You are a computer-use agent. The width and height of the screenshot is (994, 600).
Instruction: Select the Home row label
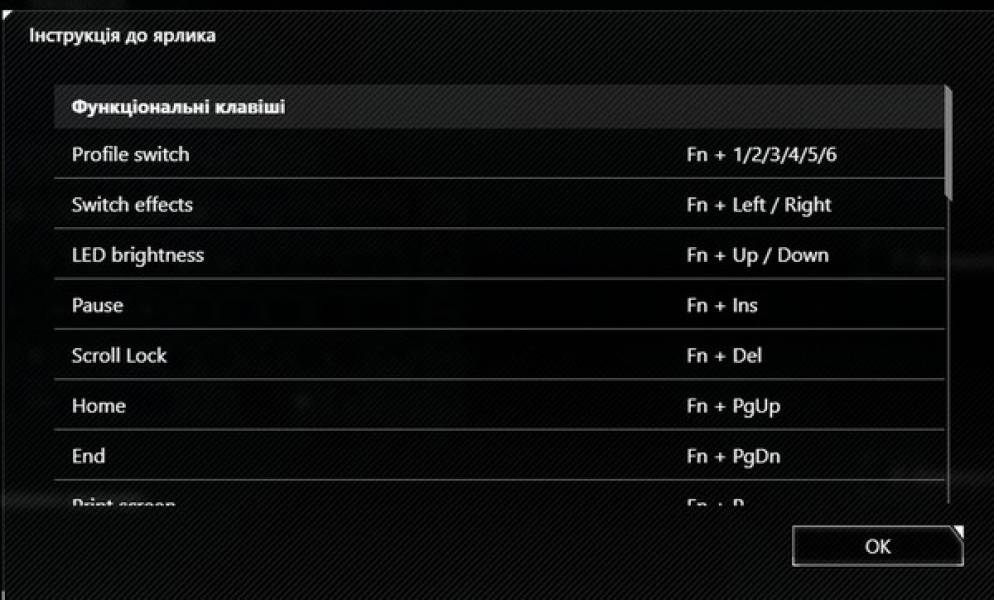click(98, 406)
